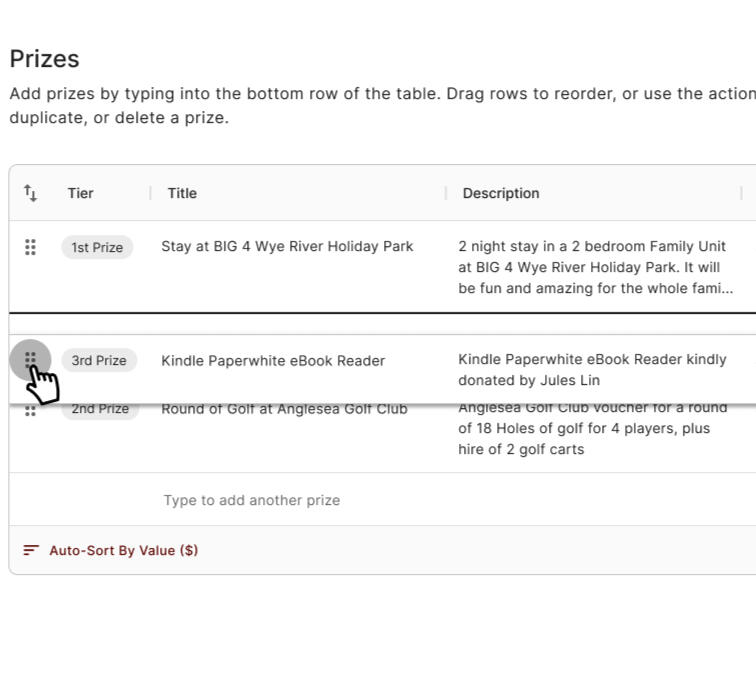Click 2 night stay description cell

pos(594,267)
